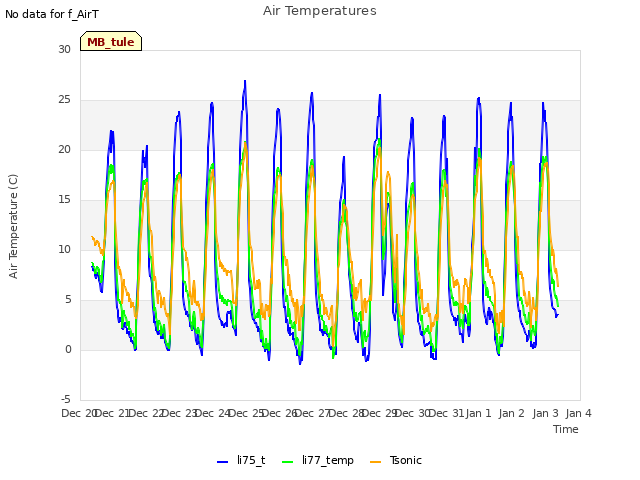Click the highest blue peak on Dec 25
The width and height of the screenshot is (640, 480).
[245, 81]
